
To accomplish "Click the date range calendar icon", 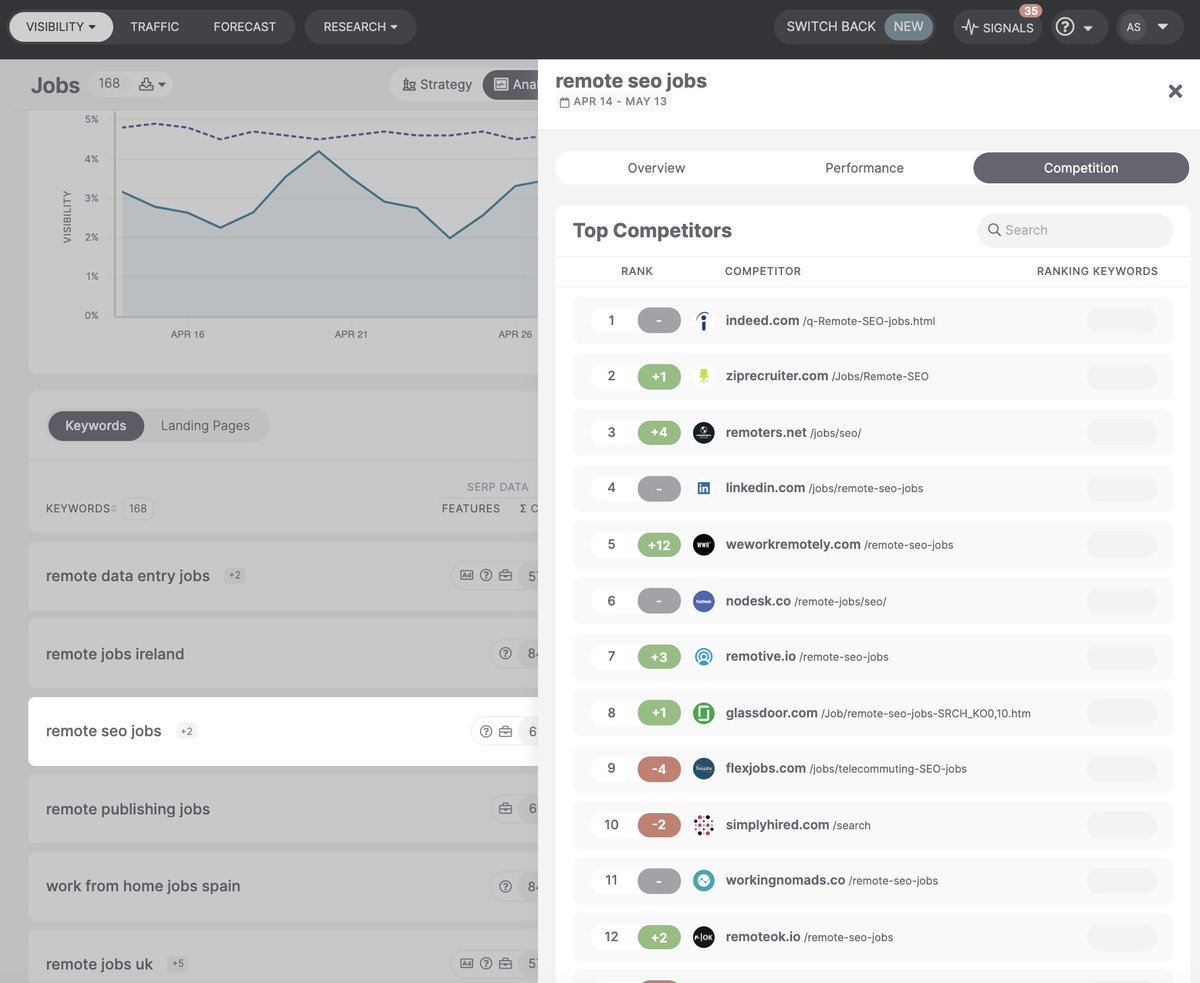I will coord(564,102).
